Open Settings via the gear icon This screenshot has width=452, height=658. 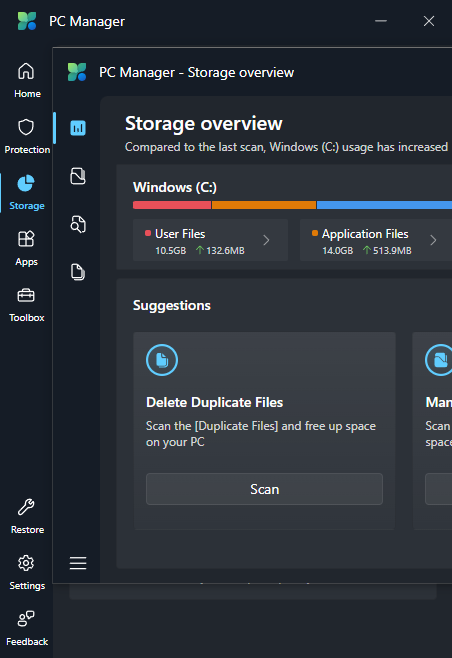point(26,563)
